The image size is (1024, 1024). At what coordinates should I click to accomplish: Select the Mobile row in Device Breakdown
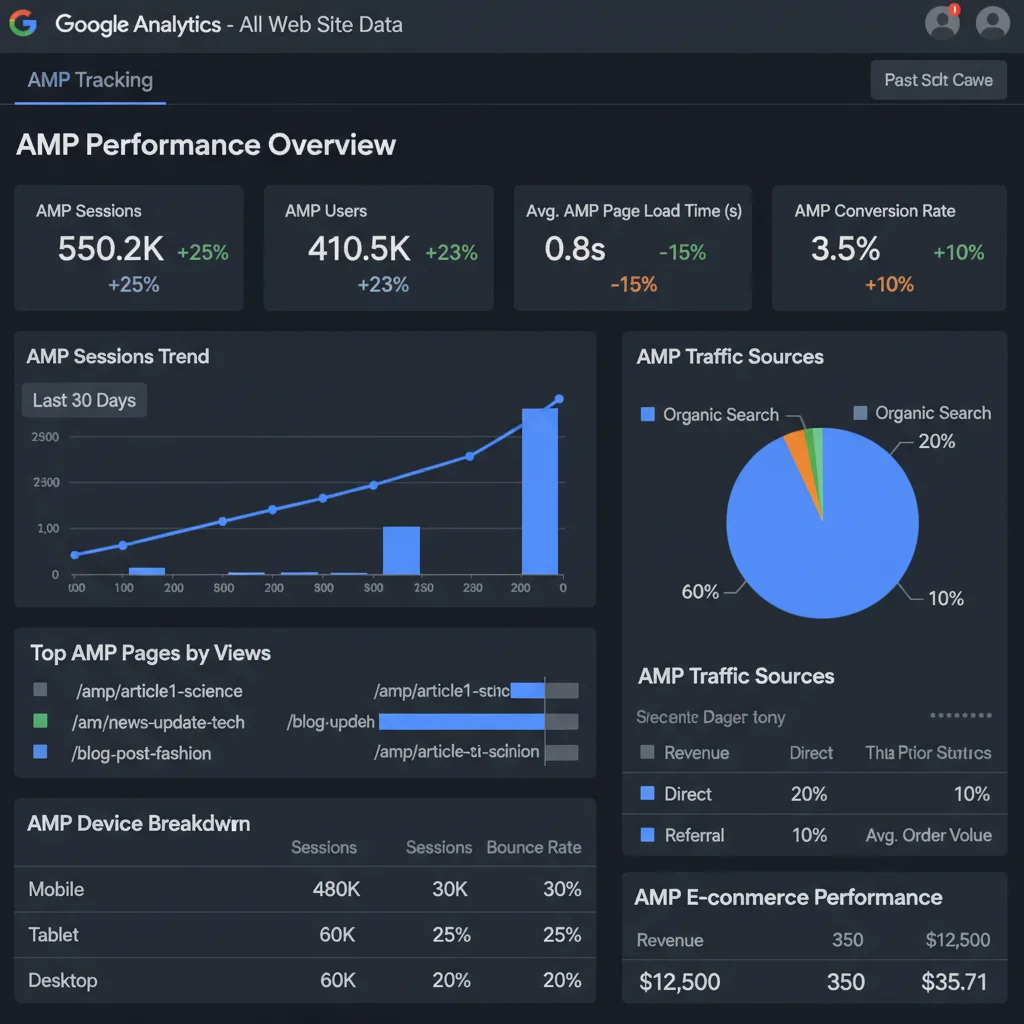(x=305, y=889)
